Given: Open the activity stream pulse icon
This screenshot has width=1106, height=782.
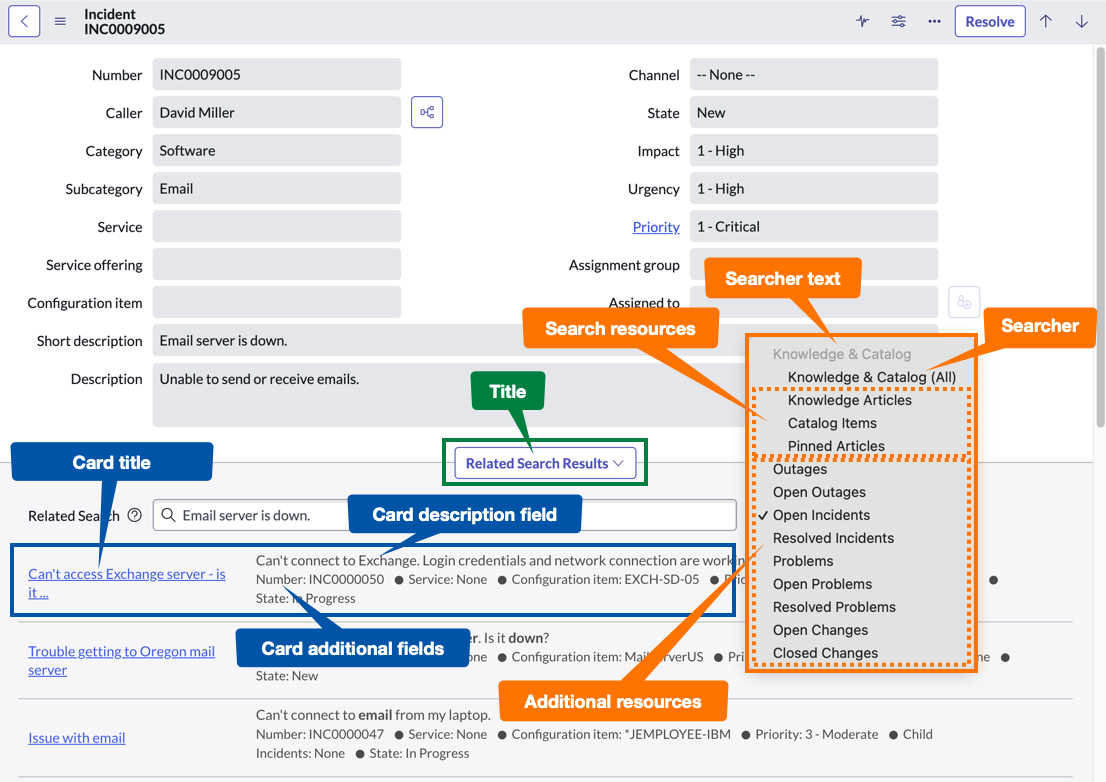Looking at the screenshot, I should 862,21.
